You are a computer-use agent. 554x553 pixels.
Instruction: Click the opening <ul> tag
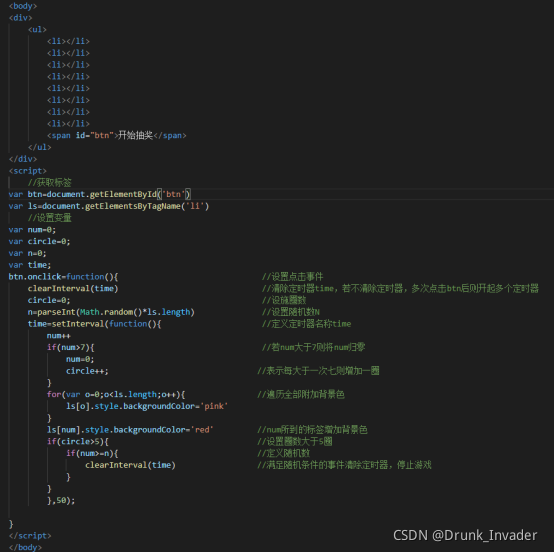(x=37, y=29)
